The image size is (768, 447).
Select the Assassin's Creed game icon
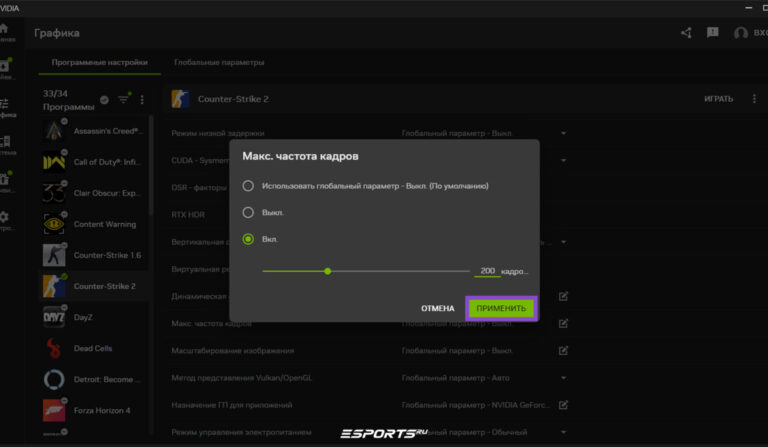pyautogui.click(x=54, y=131)
